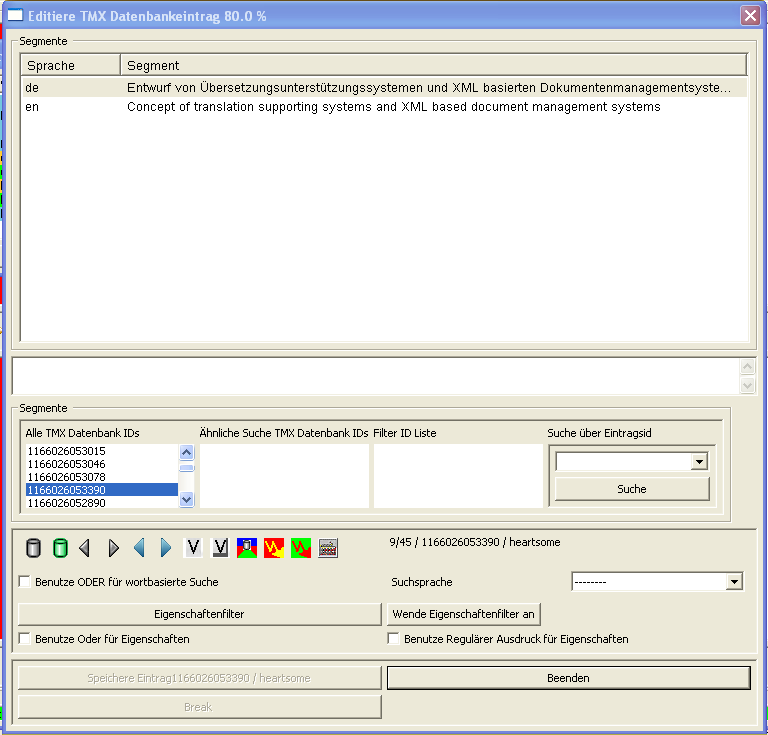Click the gray left arrow icon
The image size is (768, 735).
(85, 548)
